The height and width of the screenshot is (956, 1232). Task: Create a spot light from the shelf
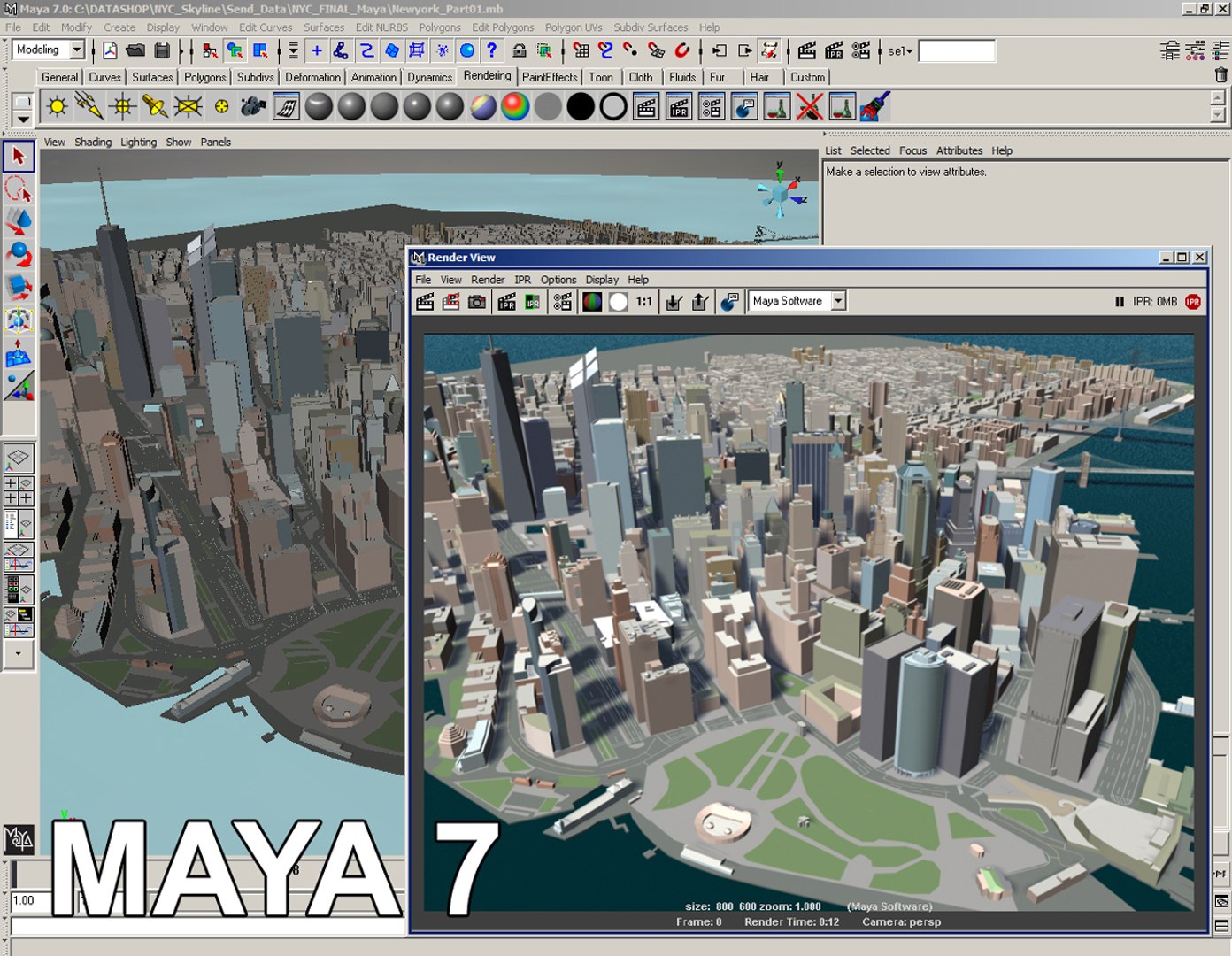[x=155, y=107]
